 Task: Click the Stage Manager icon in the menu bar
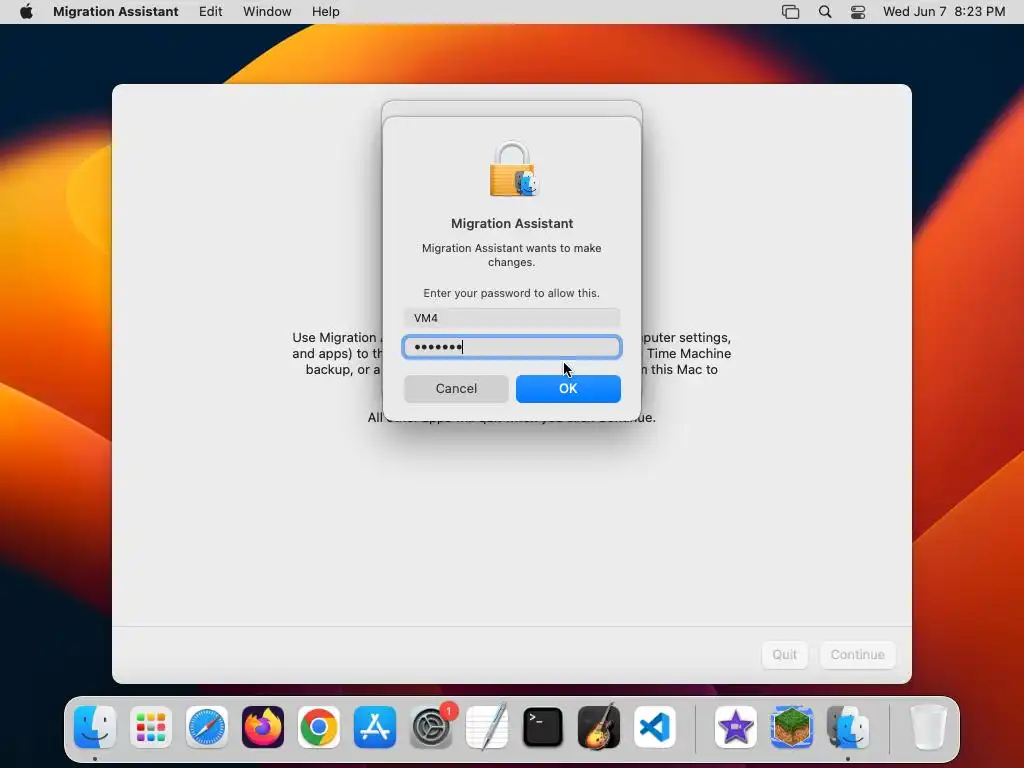pyautogui.click(x=790, y=12)
